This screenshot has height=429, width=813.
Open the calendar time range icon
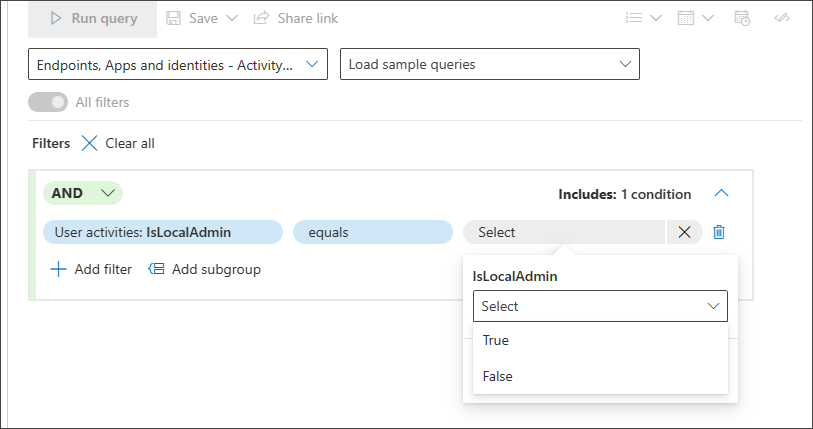tap(684, 18)
